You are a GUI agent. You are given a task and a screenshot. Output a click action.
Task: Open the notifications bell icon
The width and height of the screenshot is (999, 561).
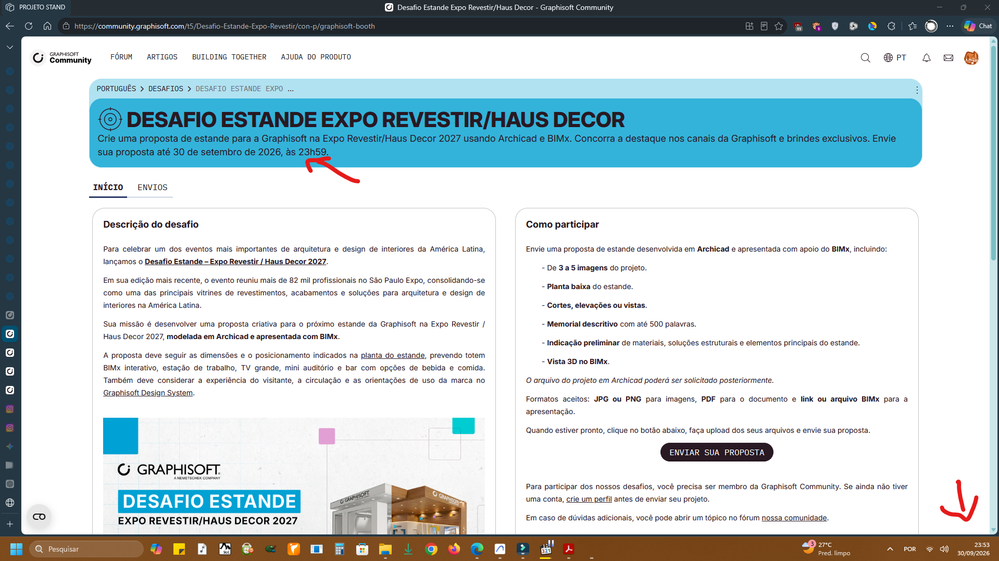pos(926,58)
